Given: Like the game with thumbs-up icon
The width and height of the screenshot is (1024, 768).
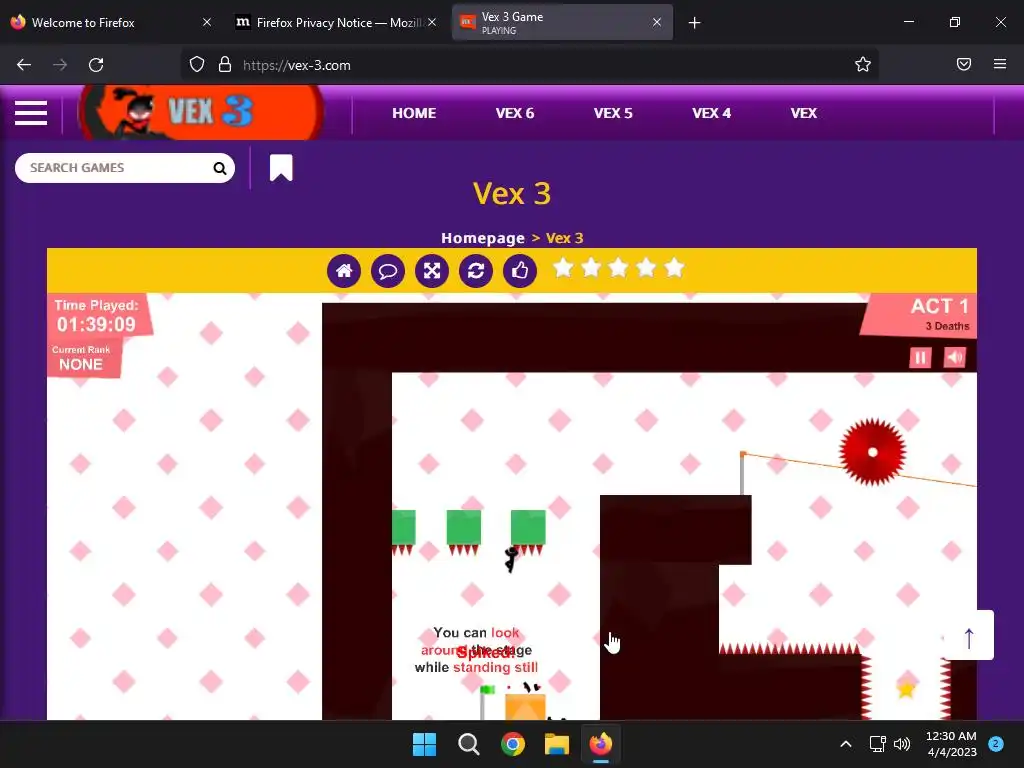Looking at the screenshot, I should (x=520, y=270).
